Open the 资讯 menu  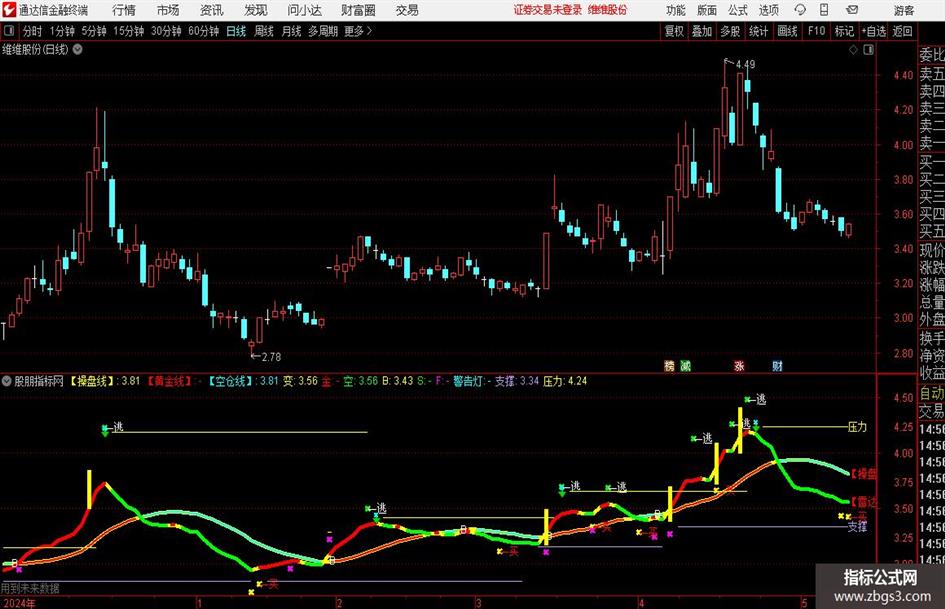[x=212, y=10]
